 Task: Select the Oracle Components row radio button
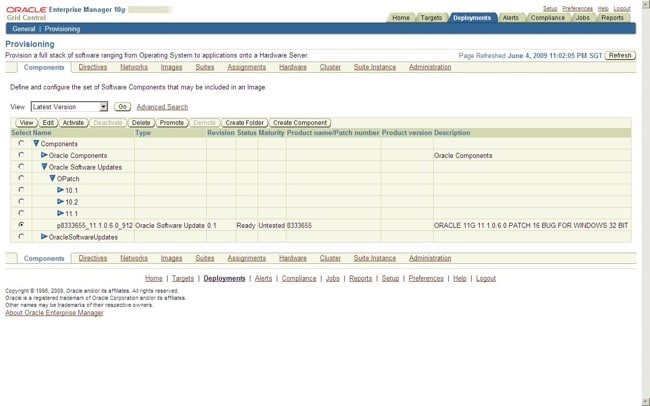click(x=21, y=155)
